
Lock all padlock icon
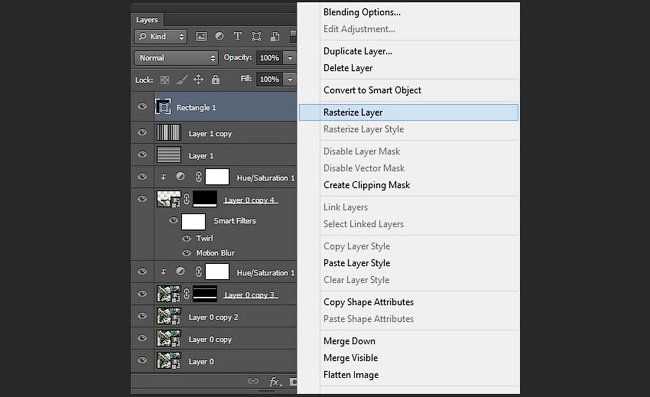tap(216, 80)
